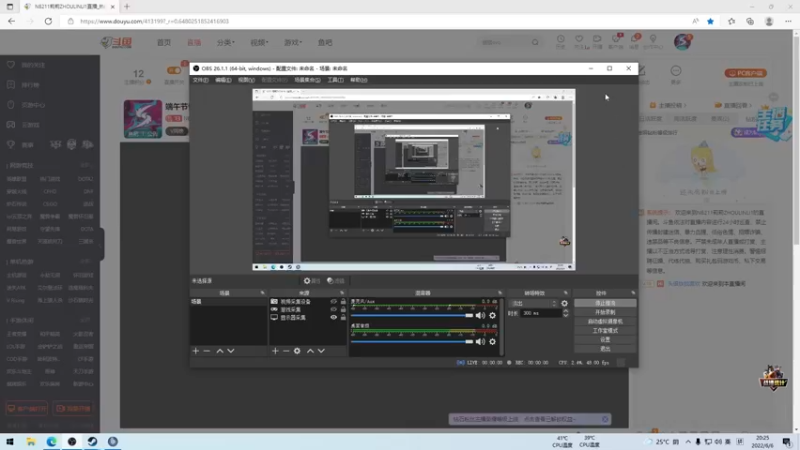Click 工作室模式 button
This screenshot has width=800, height=450.
coord(605,331)
